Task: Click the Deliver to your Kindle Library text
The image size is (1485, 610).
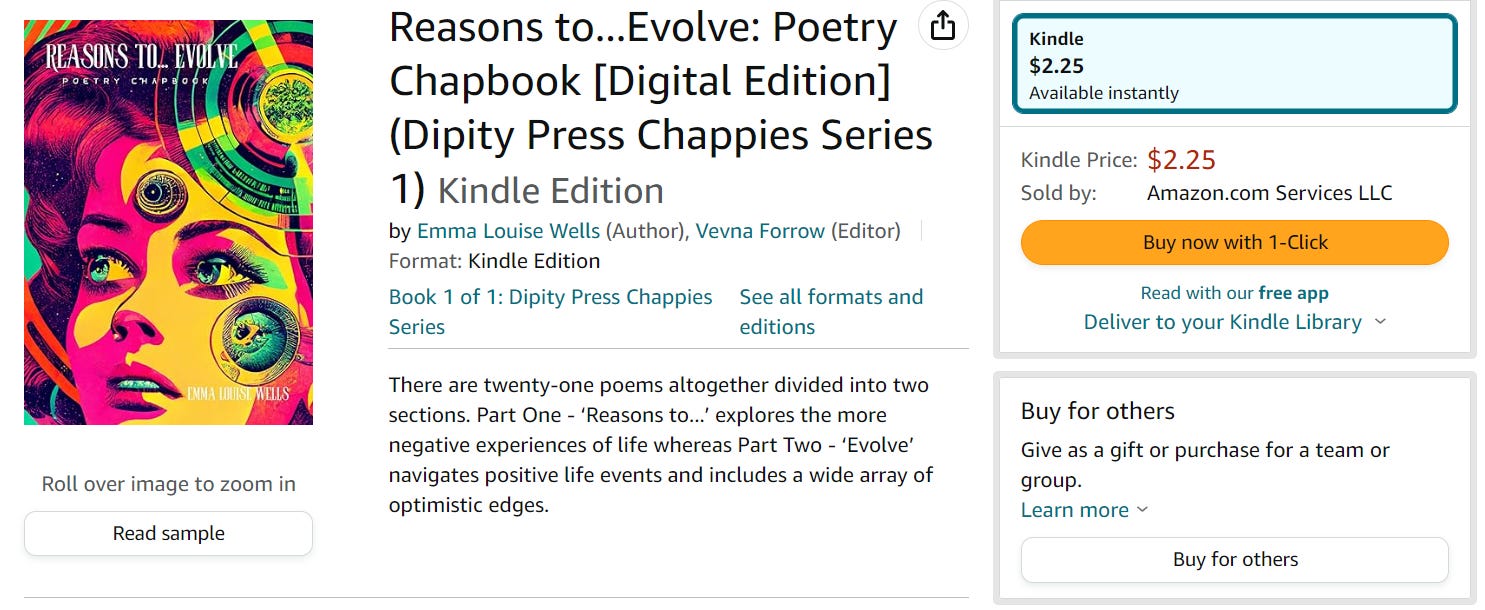Action: pyautogui.click(x=1223, y=322)
